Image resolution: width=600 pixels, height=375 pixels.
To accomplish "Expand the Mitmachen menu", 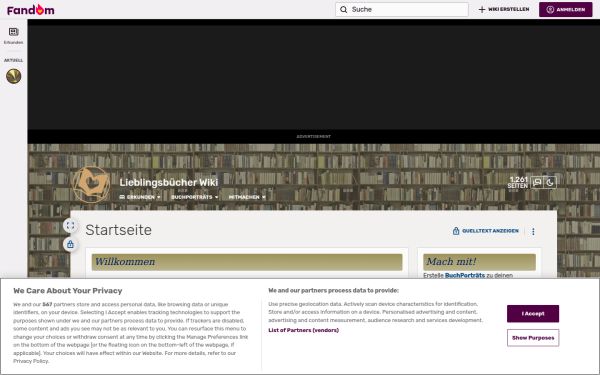I will coord(247,197).
